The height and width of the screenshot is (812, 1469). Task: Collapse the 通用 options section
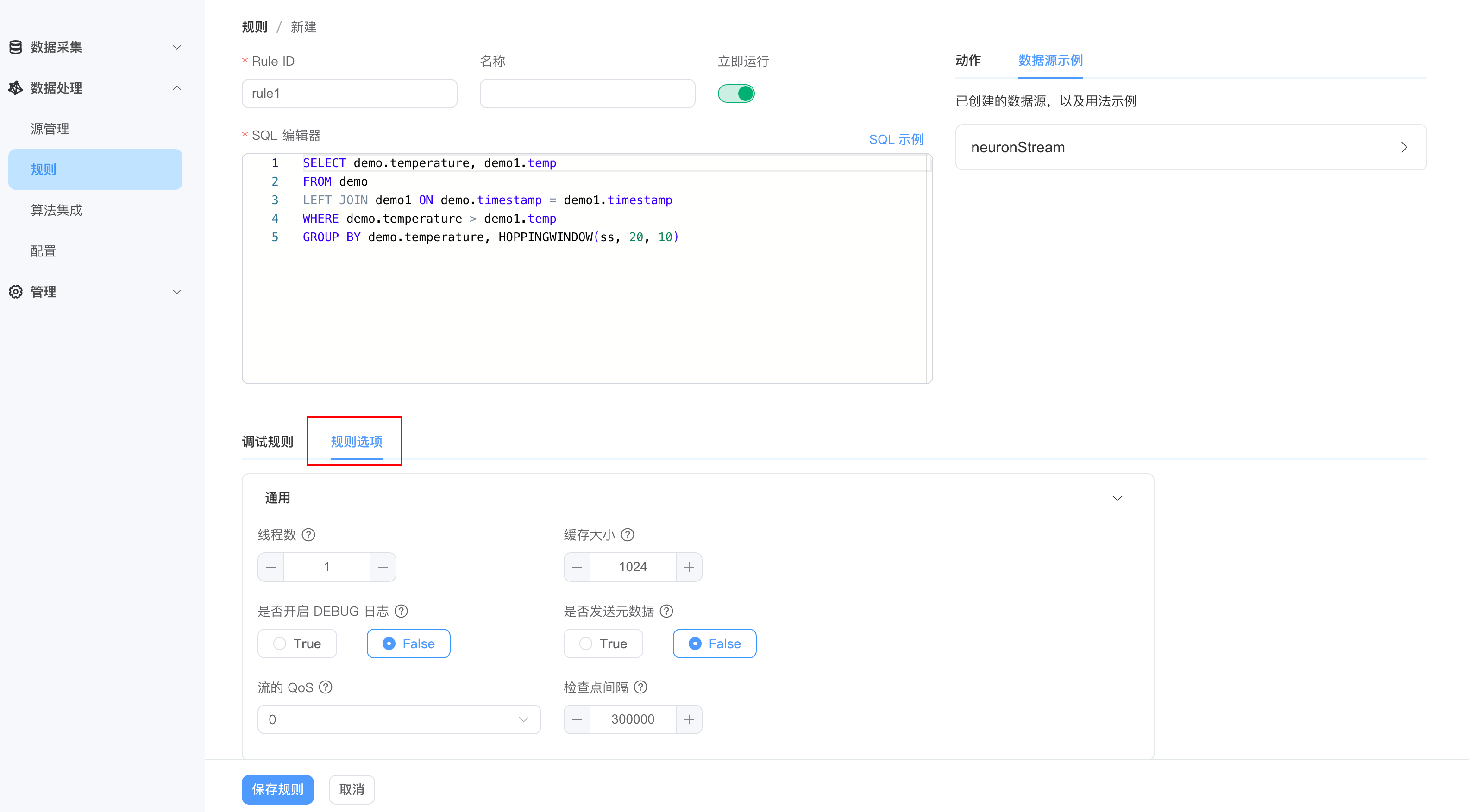1117,499
